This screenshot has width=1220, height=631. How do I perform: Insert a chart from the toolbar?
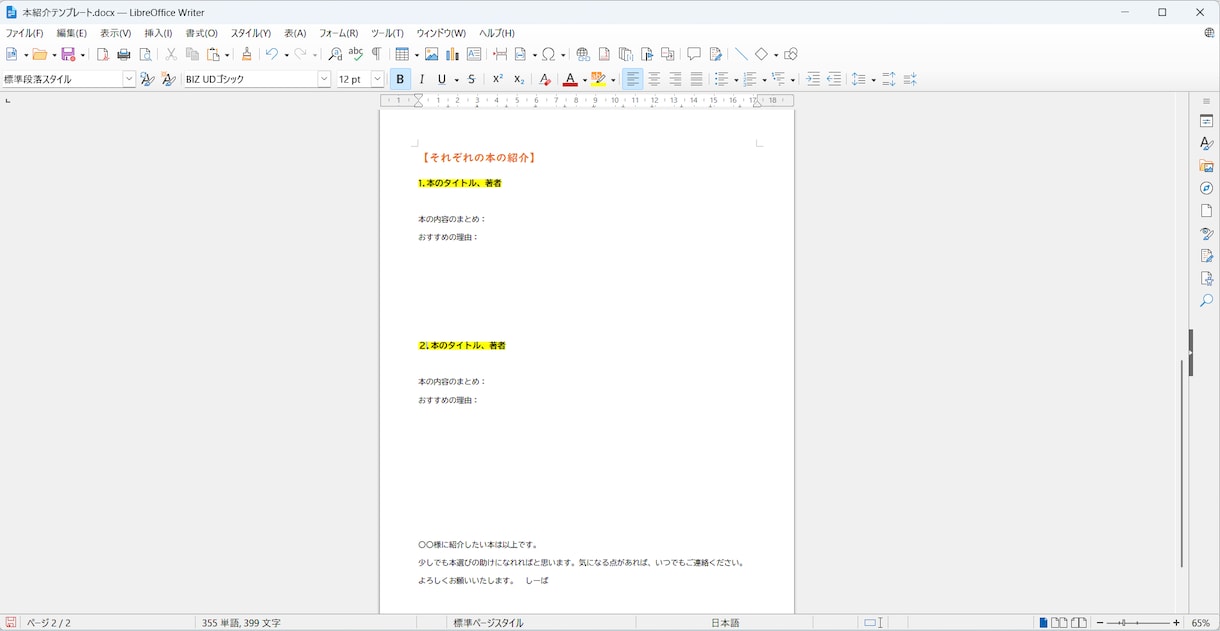point(453,54)
